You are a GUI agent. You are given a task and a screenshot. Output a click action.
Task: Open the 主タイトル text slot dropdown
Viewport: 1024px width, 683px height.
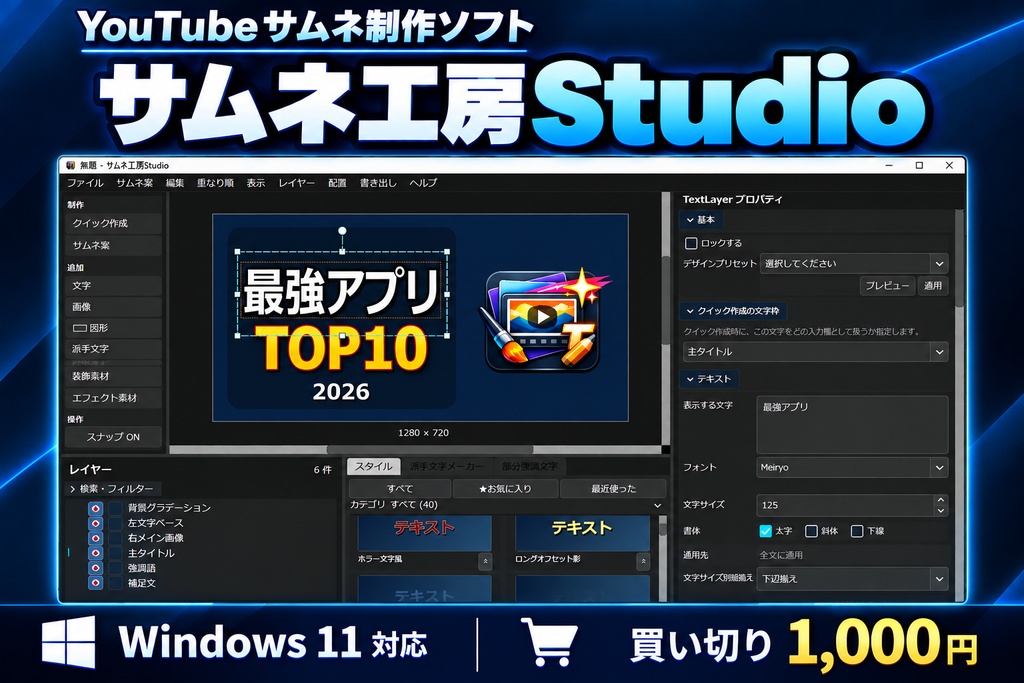[x=816, y=351]
